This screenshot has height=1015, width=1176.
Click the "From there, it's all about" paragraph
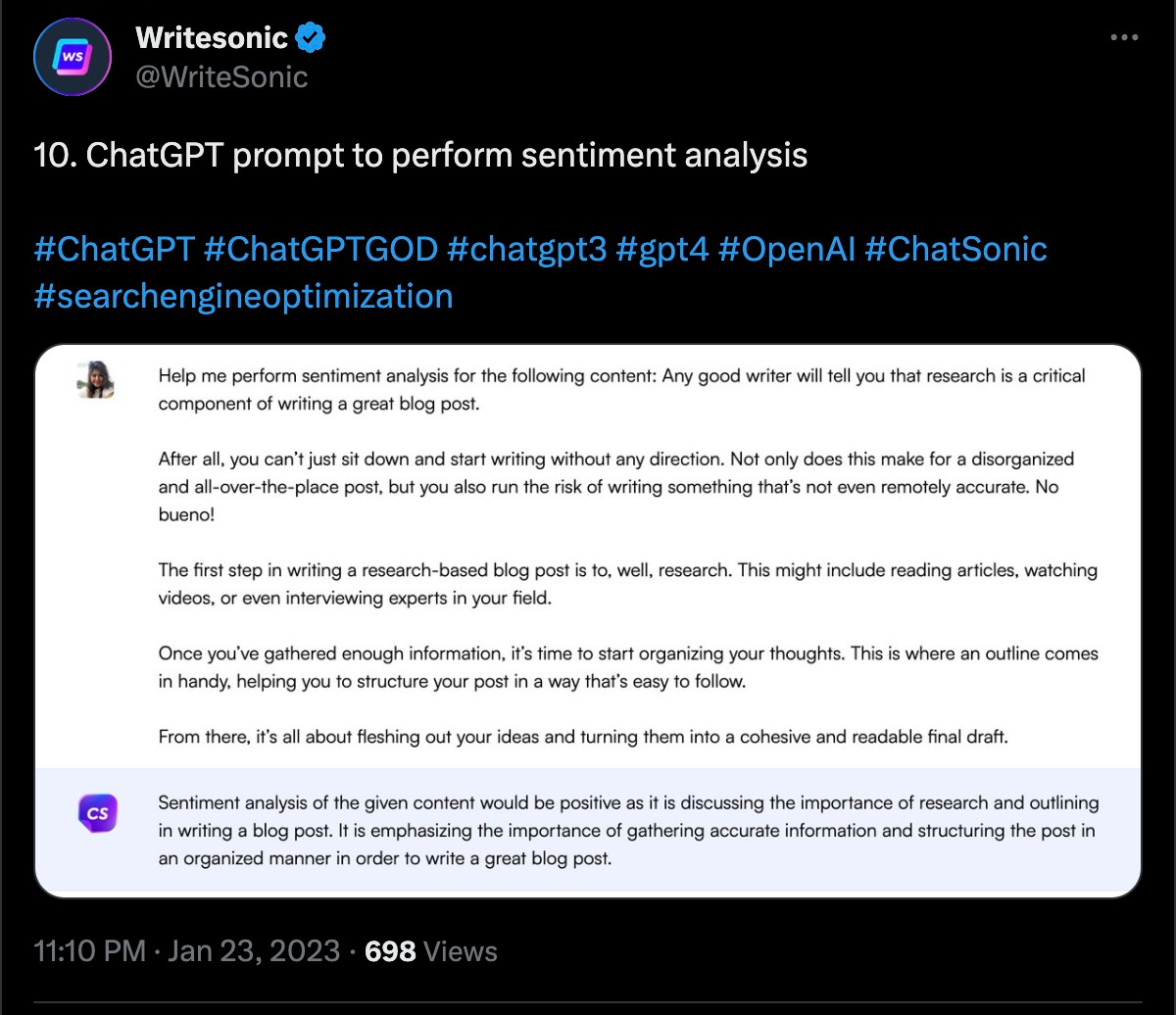pos(582,737)
